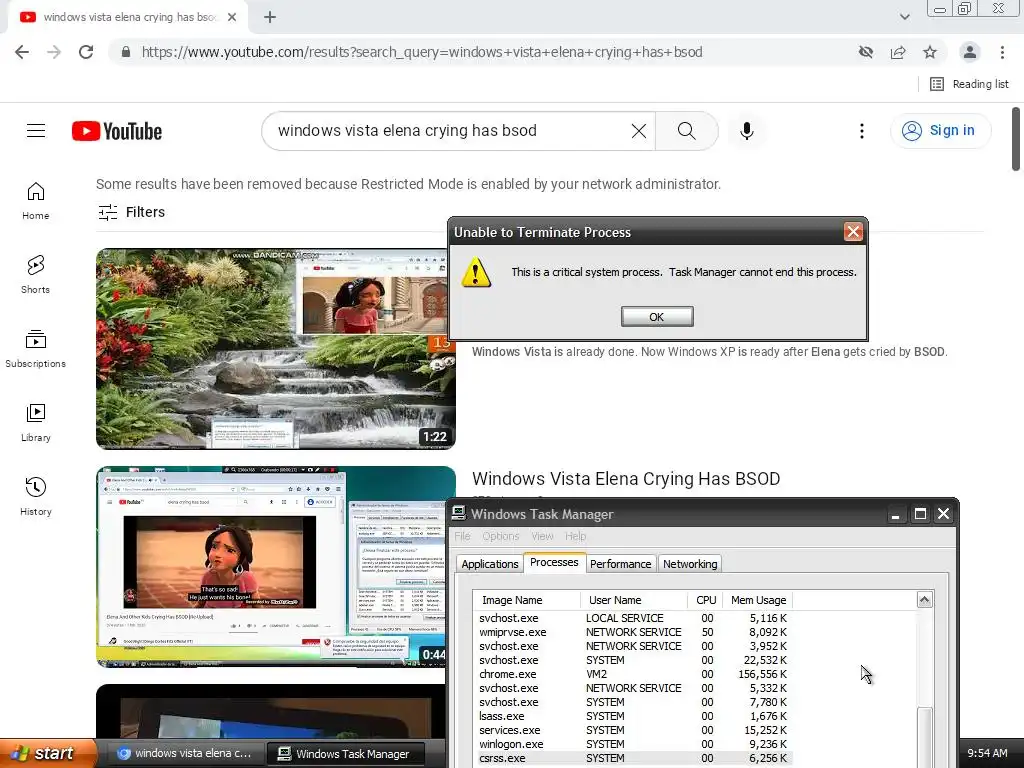This screenshot has width=1024, height=768.
Task: Open a new browser tab
Action: pyautogui.click(x=270, y=18)
